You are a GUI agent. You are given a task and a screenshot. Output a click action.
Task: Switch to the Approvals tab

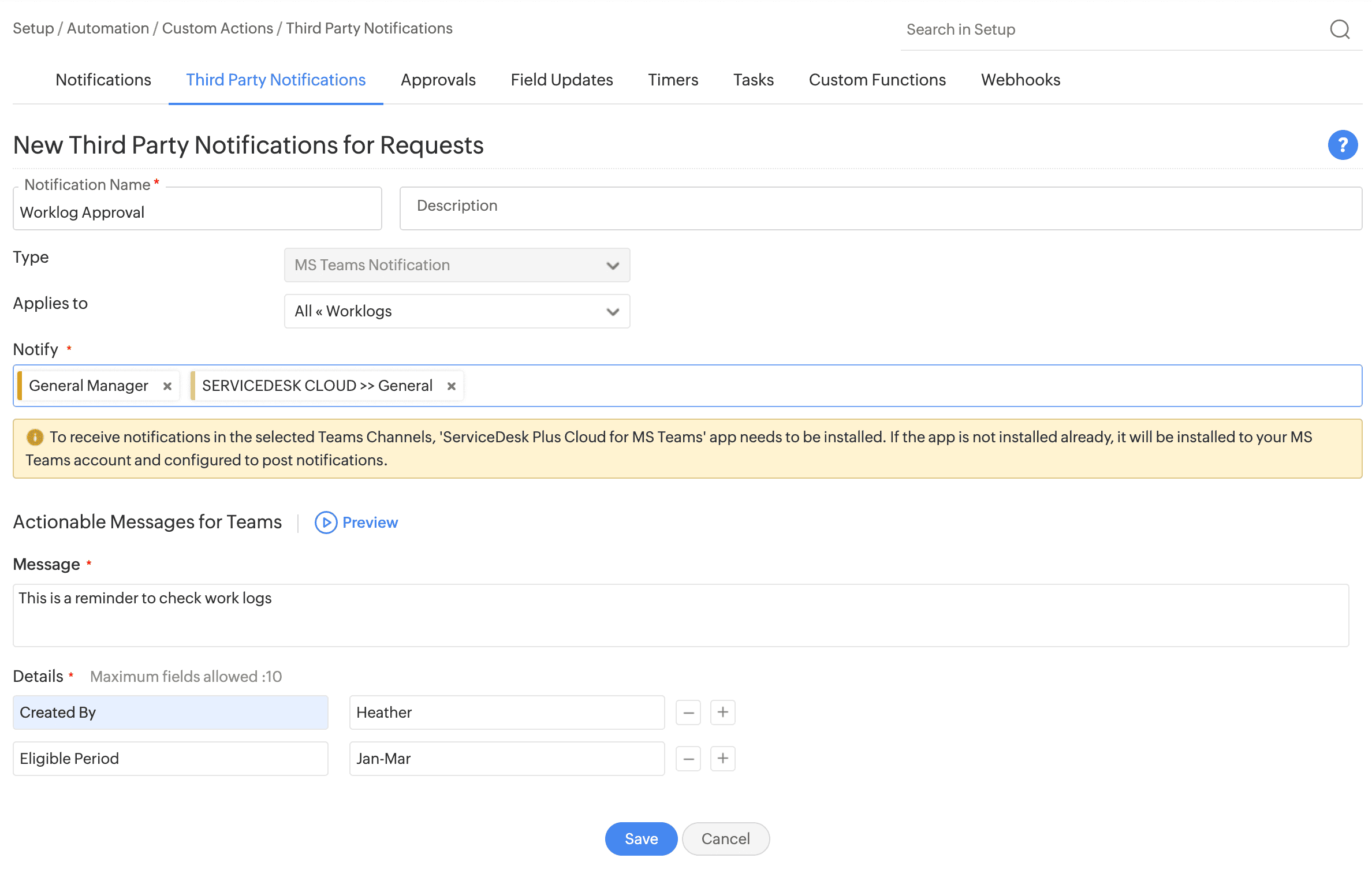438,80
